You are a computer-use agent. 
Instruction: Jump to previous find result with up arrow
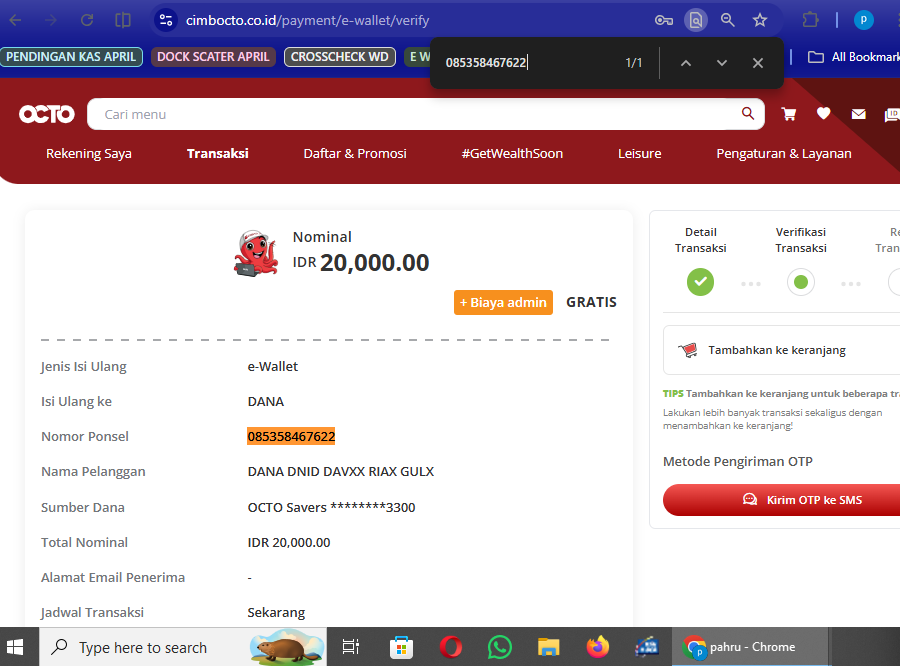pyautogui.click(x=686, y=63)
